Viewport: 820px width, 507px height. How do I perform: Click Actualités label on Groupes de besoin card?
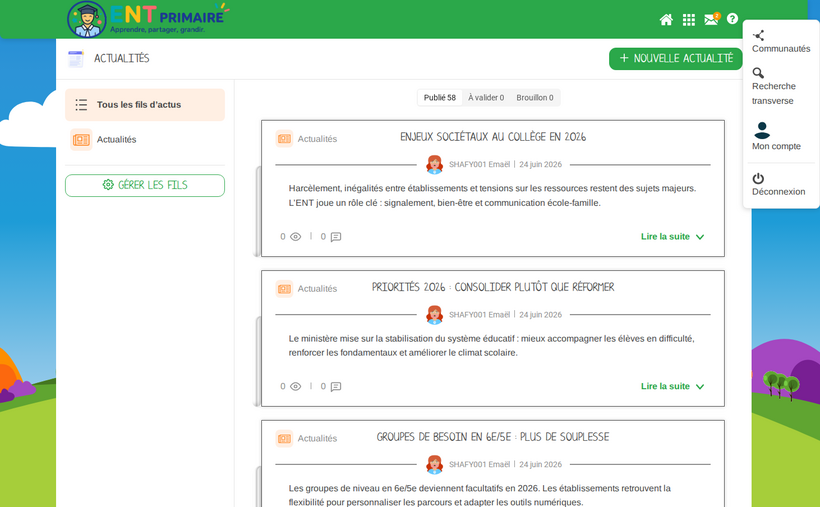pyautogui.click(x=317, y=438)
